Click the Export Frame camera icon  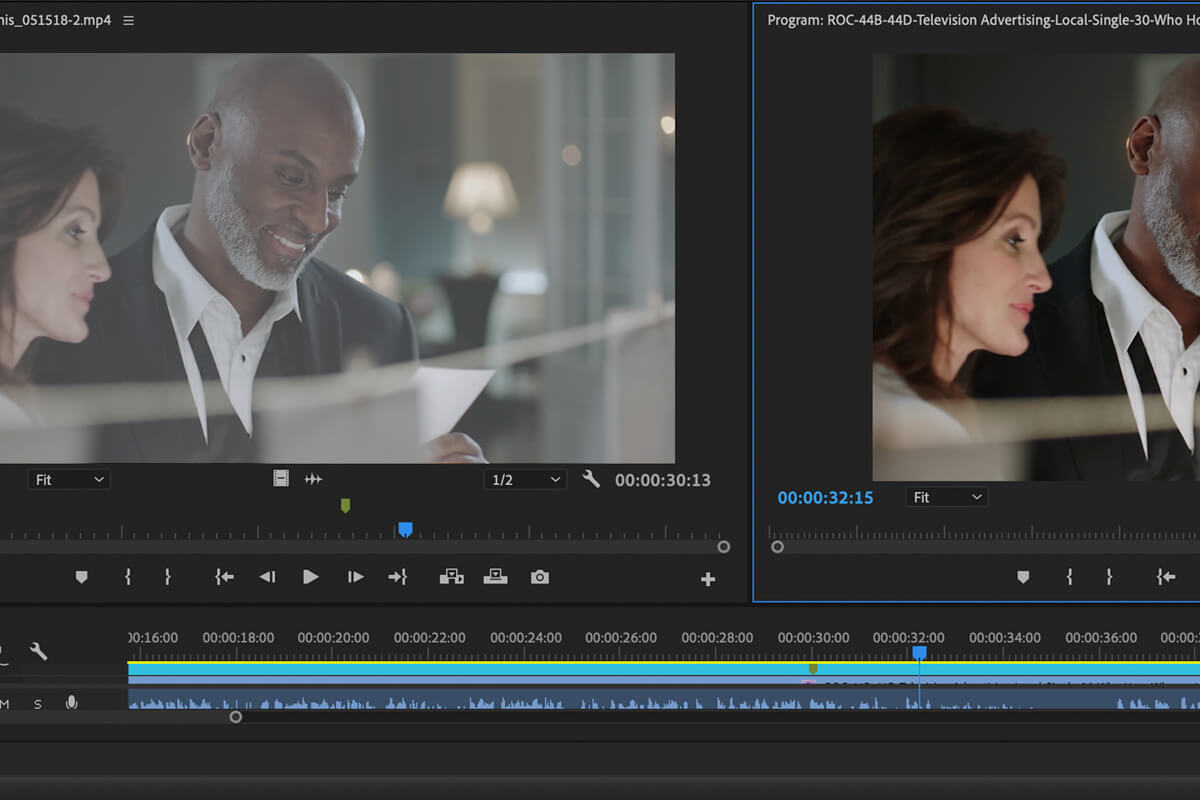[540, 577]
